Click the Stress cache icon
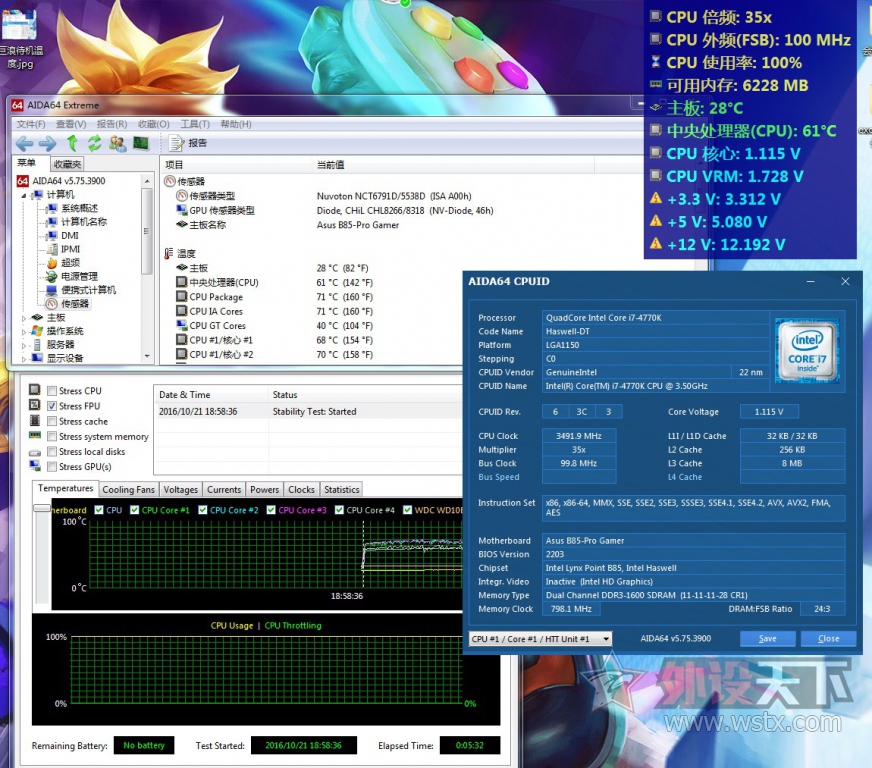Viewport: 872px width, 768px height. tap(35, 420)
